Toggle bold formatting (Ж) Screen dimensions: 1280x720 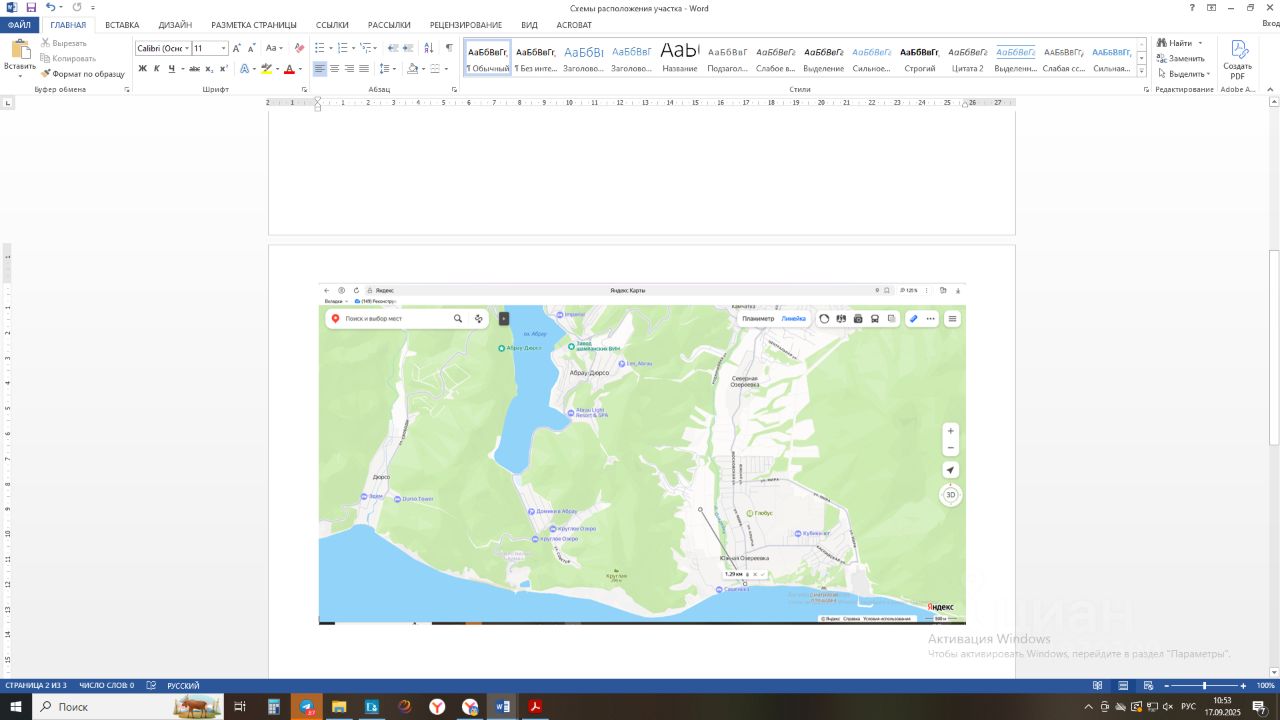pos(142,69)
